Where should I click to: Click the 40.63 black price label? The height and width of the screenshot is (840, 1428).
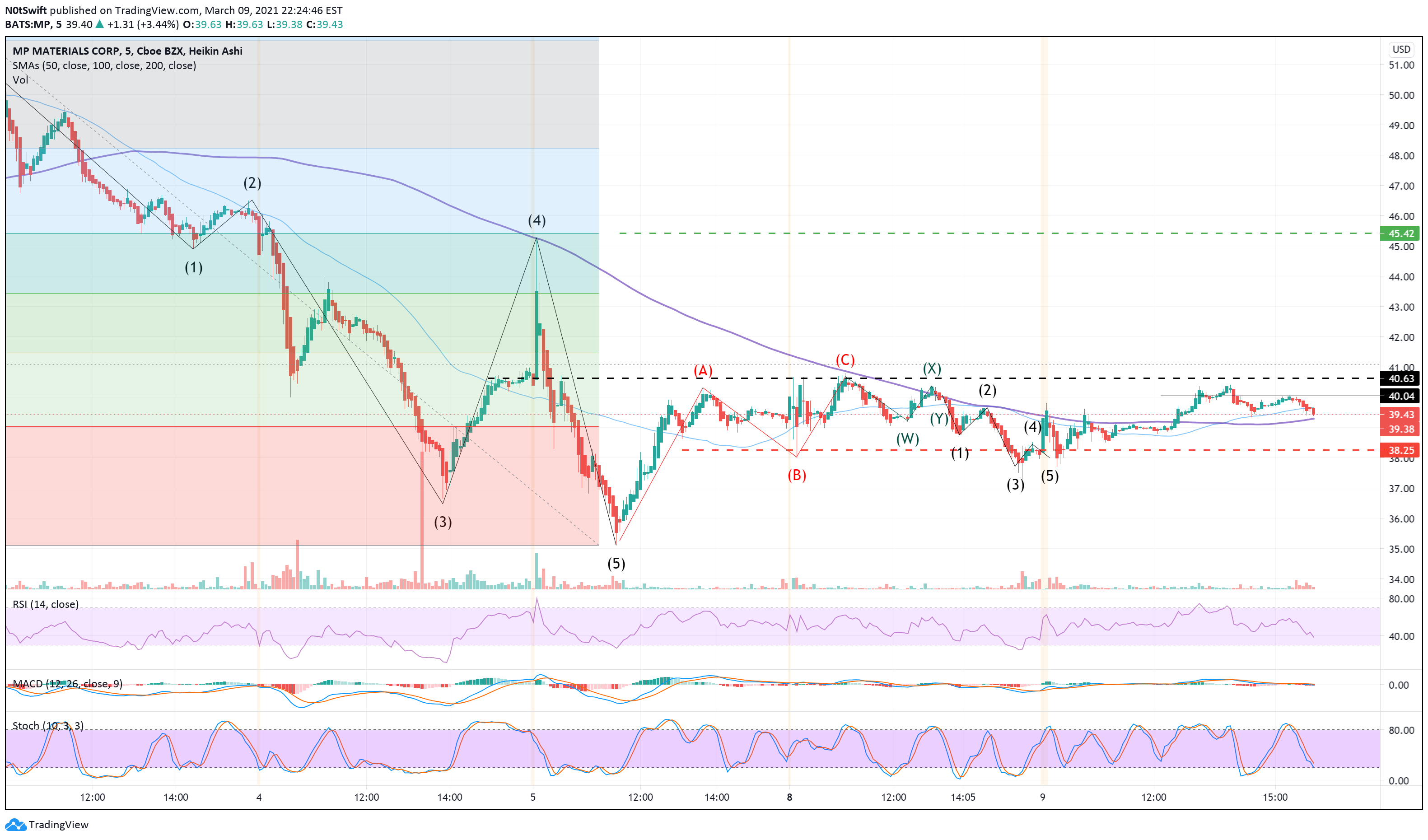(1400, 378)
